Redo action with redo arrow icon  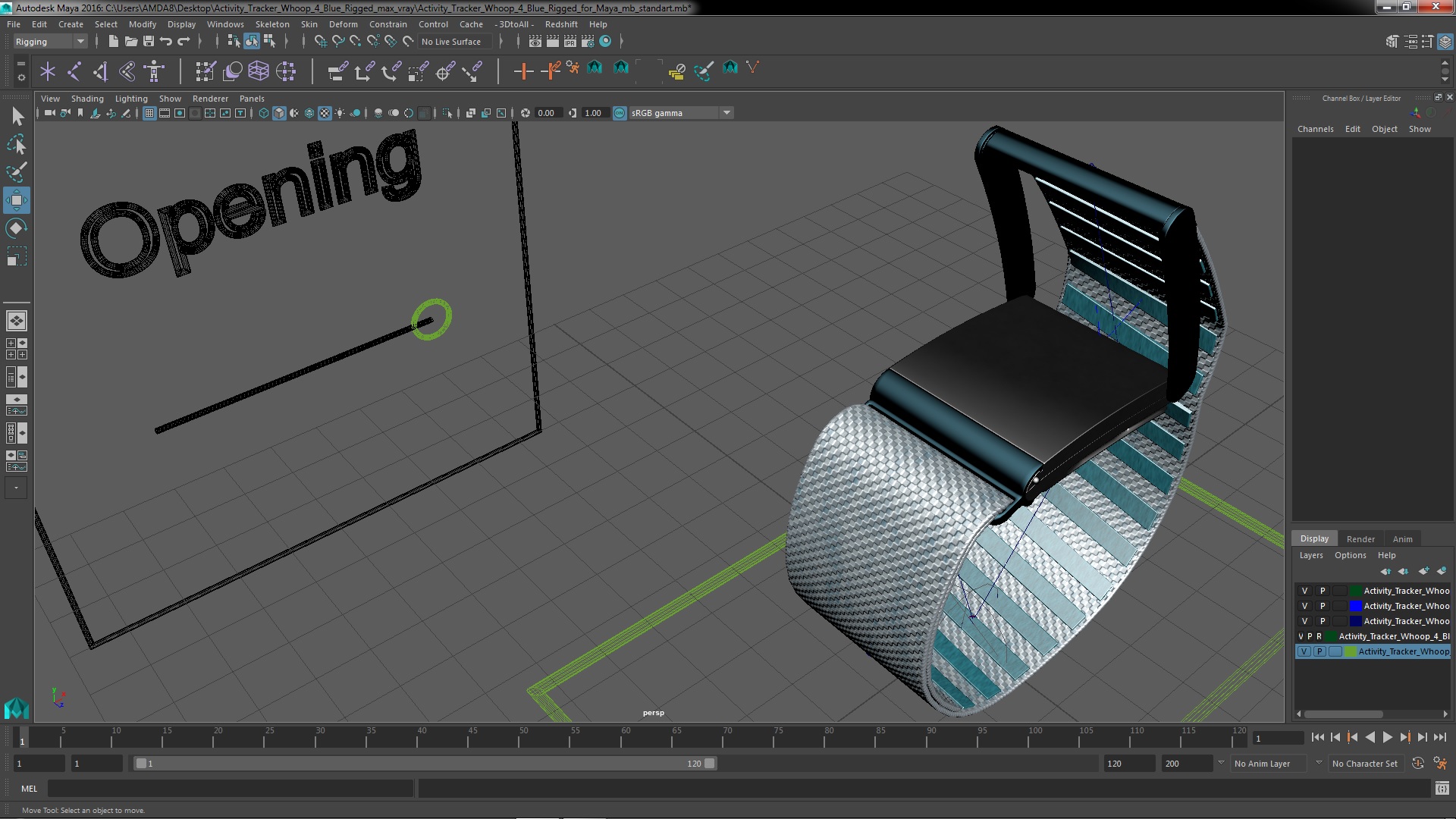pyautogui.click(x=184, y=42)
